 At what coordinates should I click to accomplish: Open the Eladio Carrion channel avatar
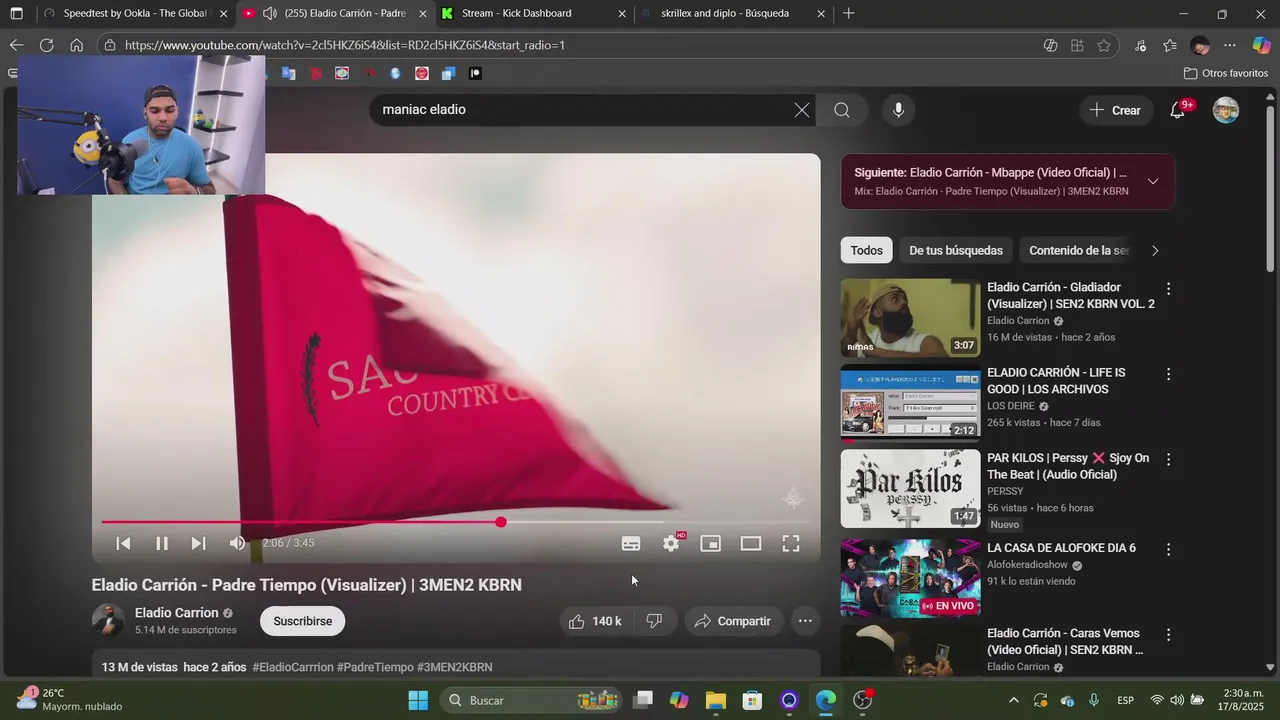click(x=108, y=620)
